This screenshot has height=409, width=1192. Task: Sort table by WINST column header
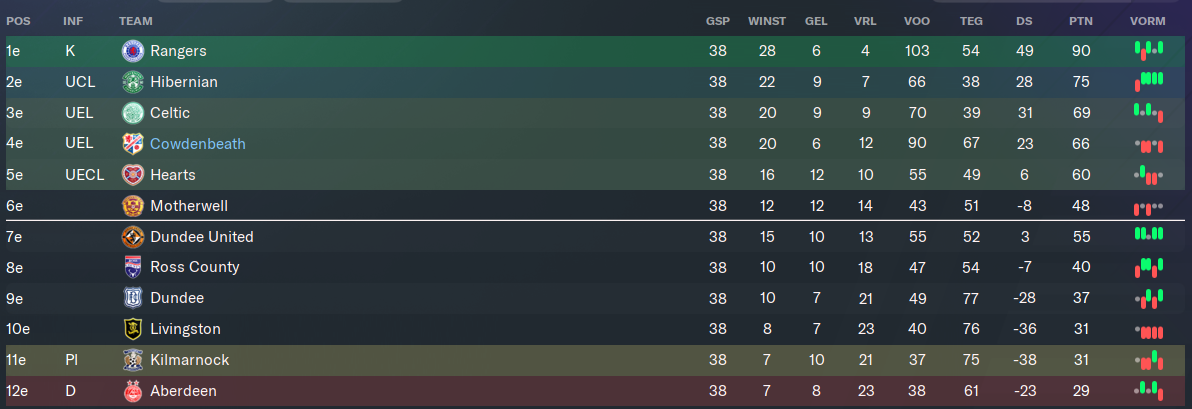pyautogui.click(x=767, y=21)
